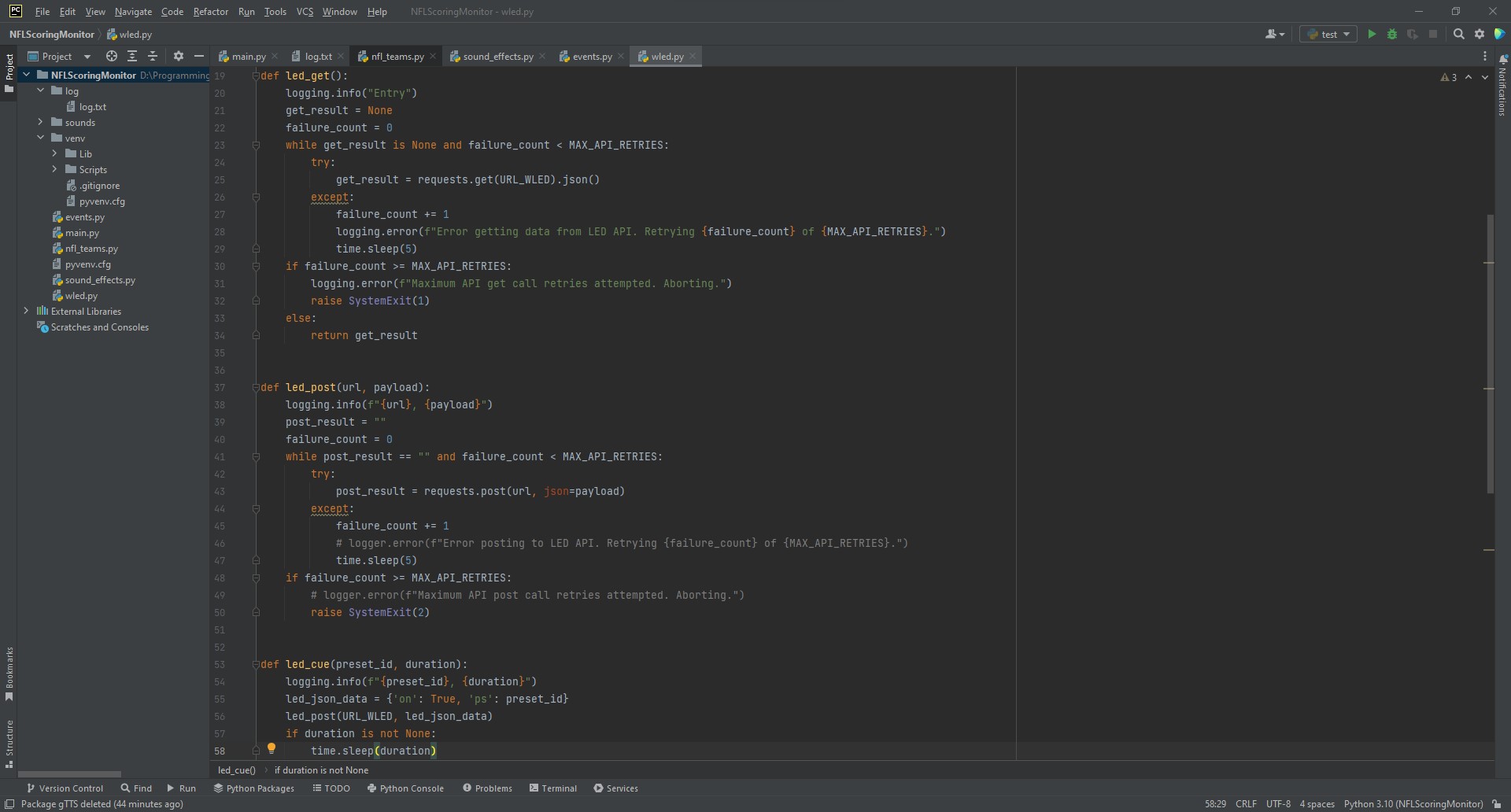
Task: Expand External Libraries node
Action: [26, 311]
